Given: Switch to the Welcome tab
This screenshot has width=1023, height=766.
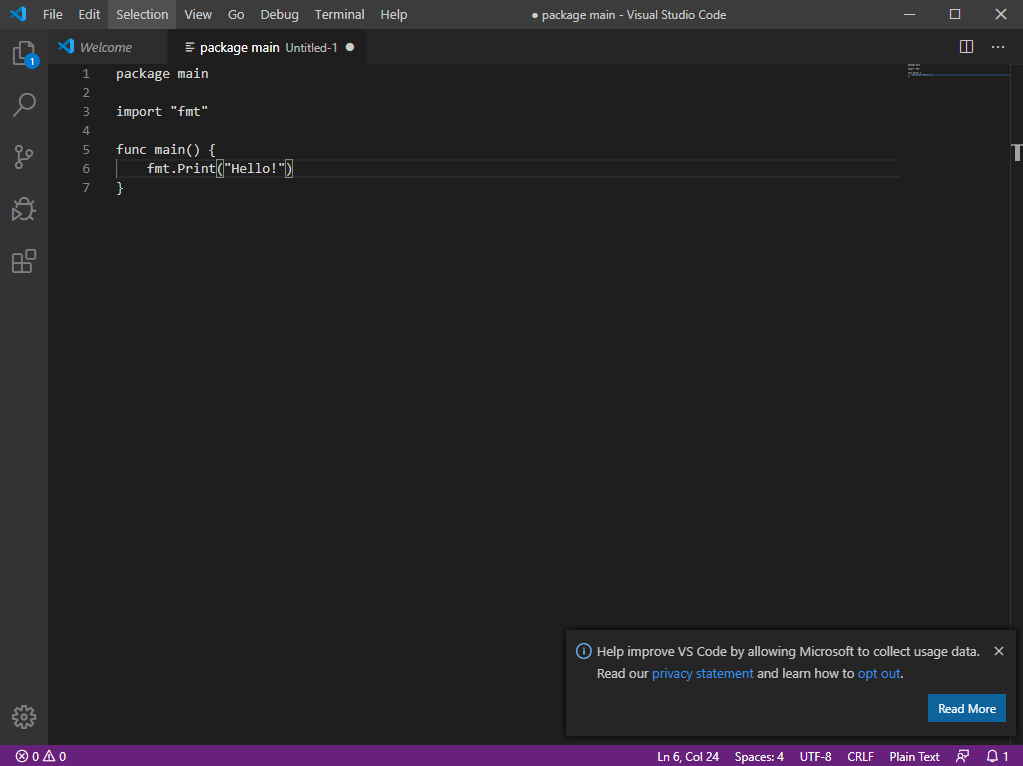Looking at the screenshot, I should (x=108, y=47).
